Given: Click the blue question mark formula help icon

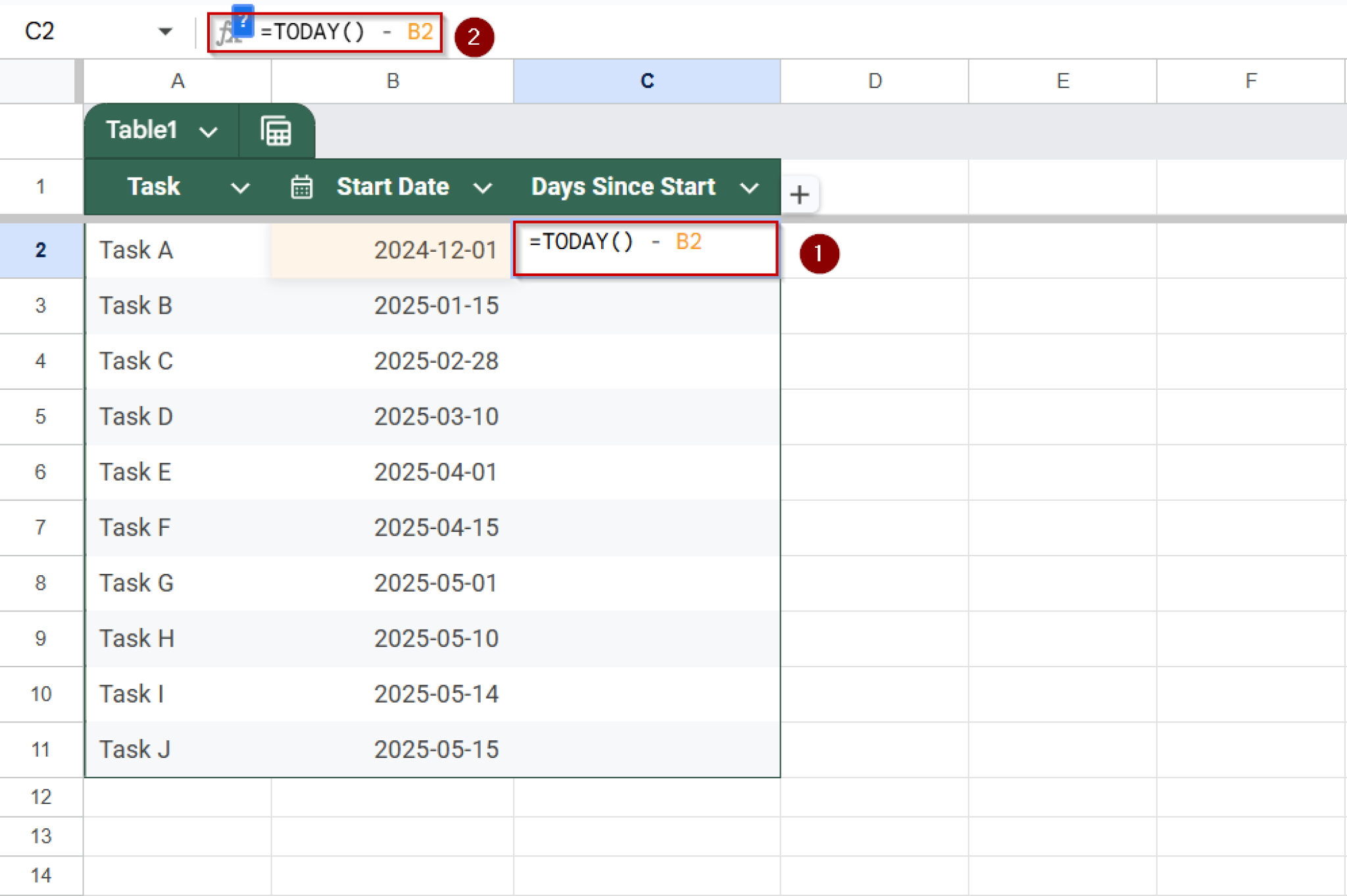Looking at the screenshot, I should pyautogui.click(x=244, y=20).
